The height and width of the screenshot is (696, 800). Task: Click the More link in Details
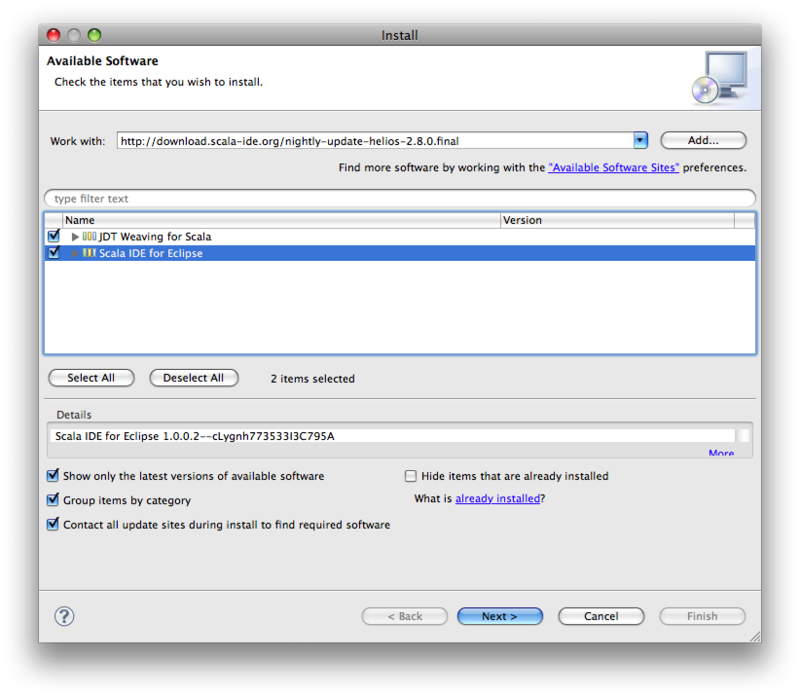[721, 453]
